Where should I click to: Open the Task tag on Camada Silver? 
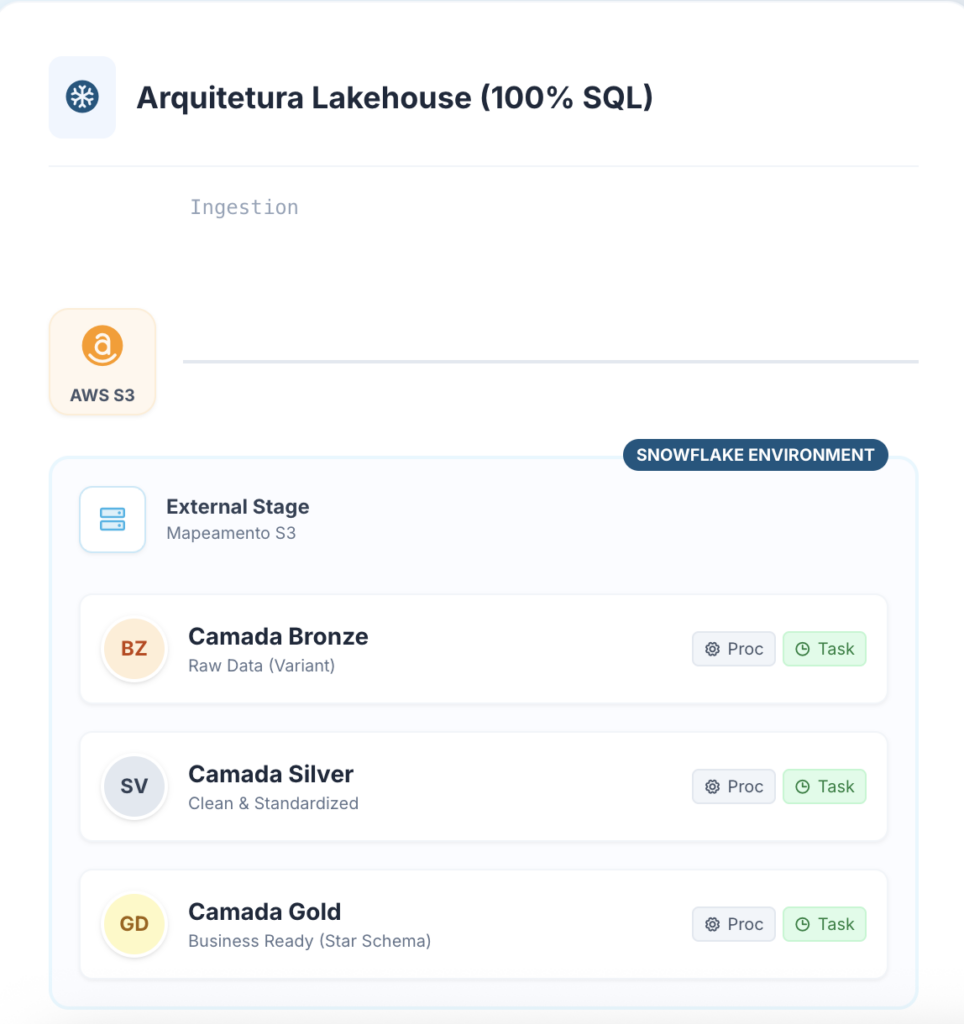point(824,787)
